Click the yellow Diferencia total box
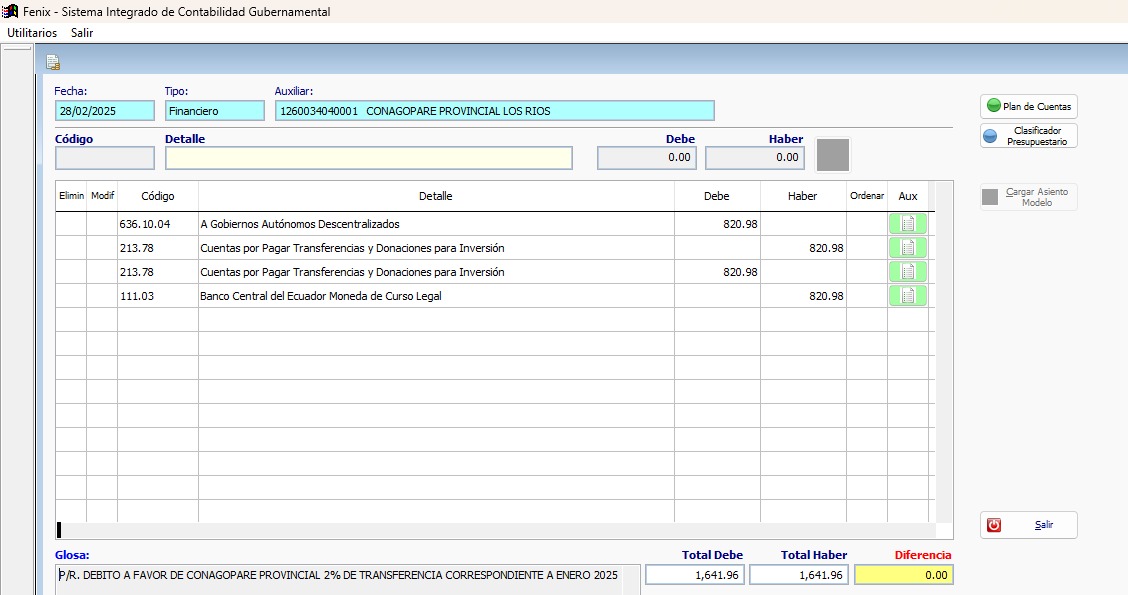Image resolution: width=1128 pixels, height=595 pixels. (x=903, y=575)
